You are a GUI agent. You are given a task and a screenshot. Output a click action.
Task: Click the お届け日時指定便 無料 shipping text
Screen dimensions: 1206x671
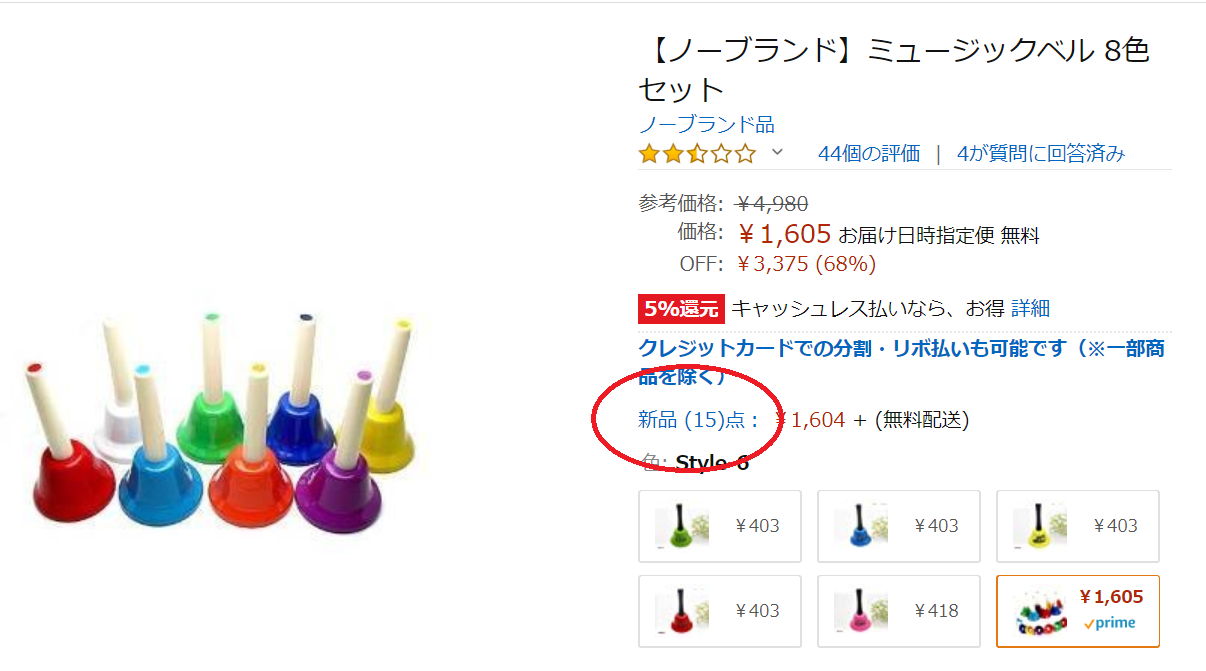(938, 236)
